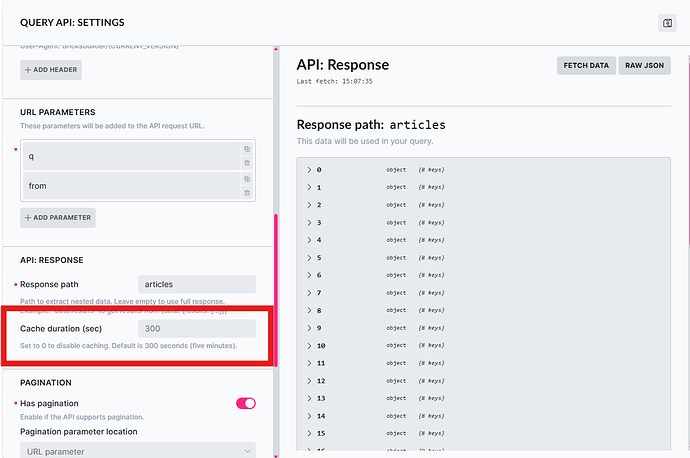Click the Response path input field
Screen dimensions: 690x458
(x=196, y=284)
